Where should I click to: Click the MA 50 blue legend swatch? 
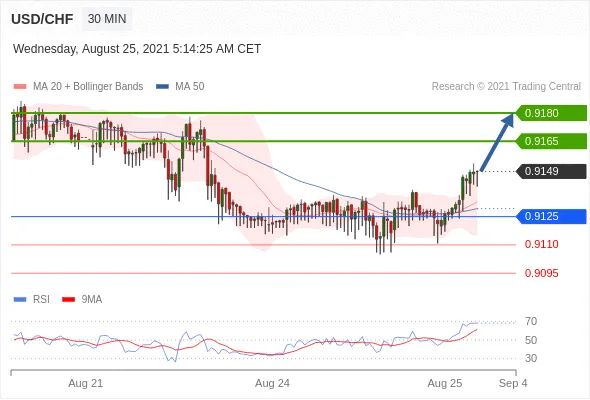(x=162, y=87)
